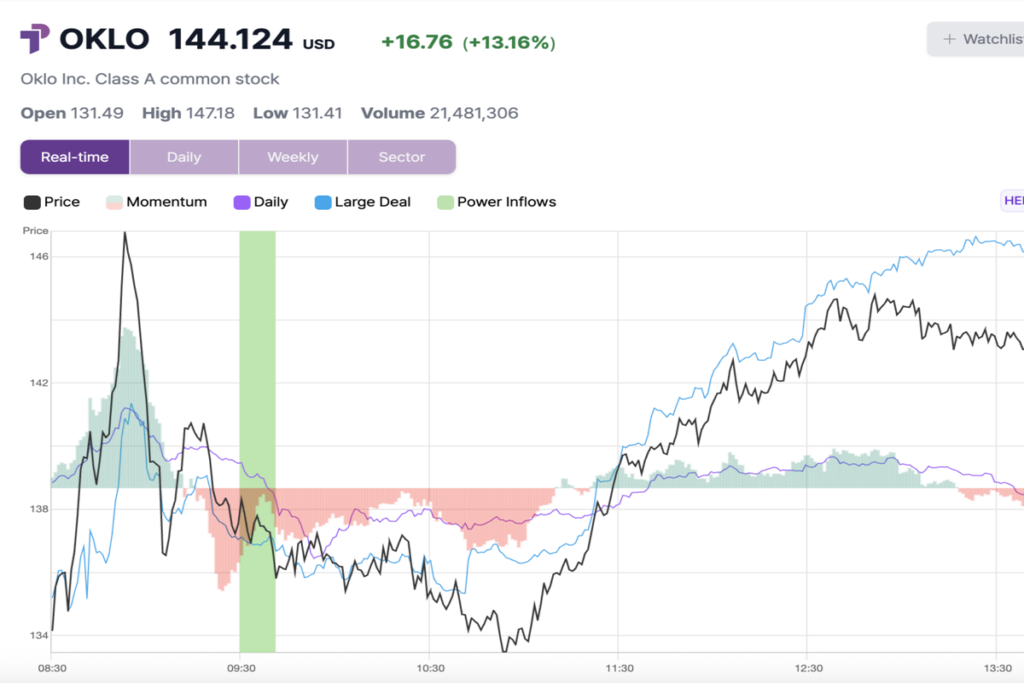Click the purple OKLO logo icon
1024x683 pixels.
[x=34, y=40]
